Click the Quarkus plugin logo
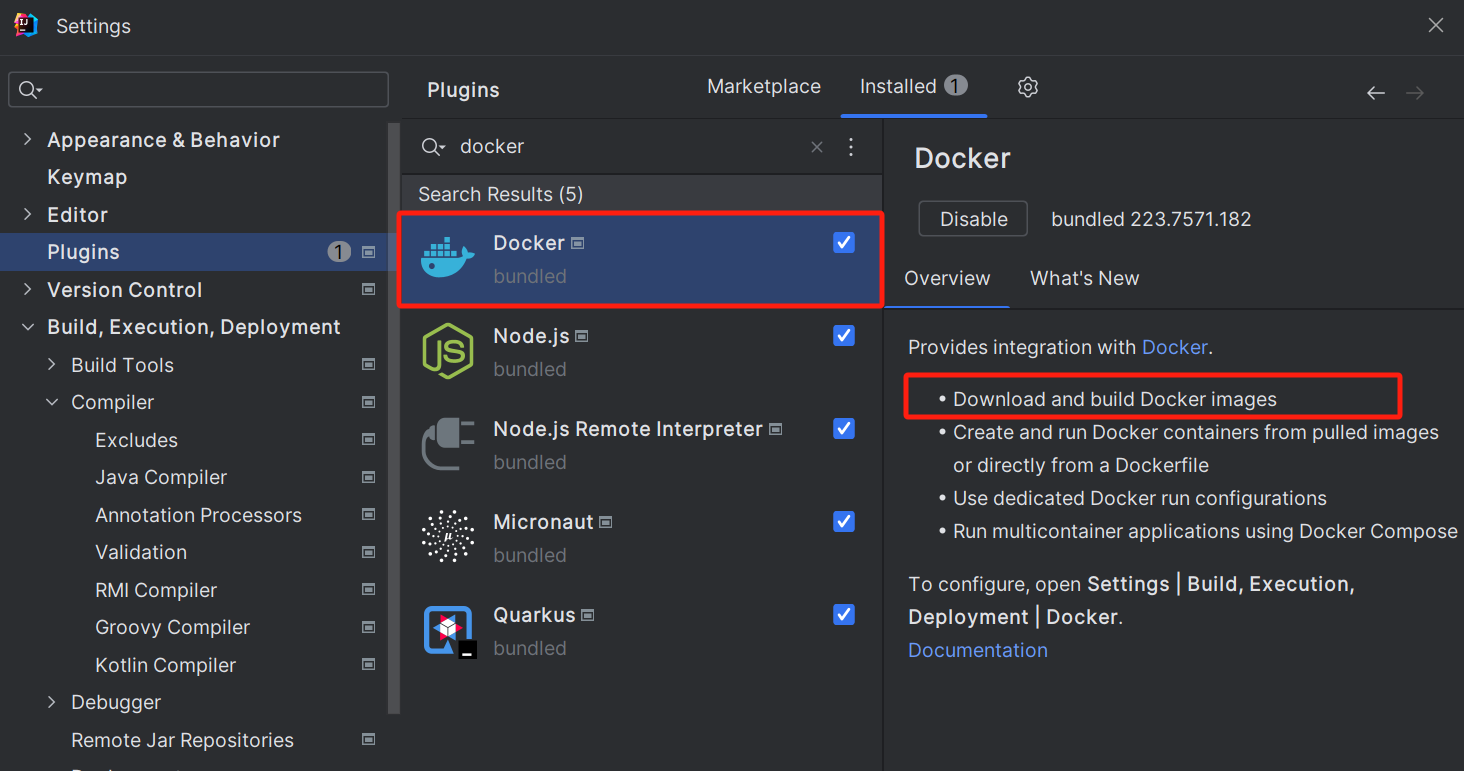The height and width of the screenshot is (771, 1464). [449, 631]
